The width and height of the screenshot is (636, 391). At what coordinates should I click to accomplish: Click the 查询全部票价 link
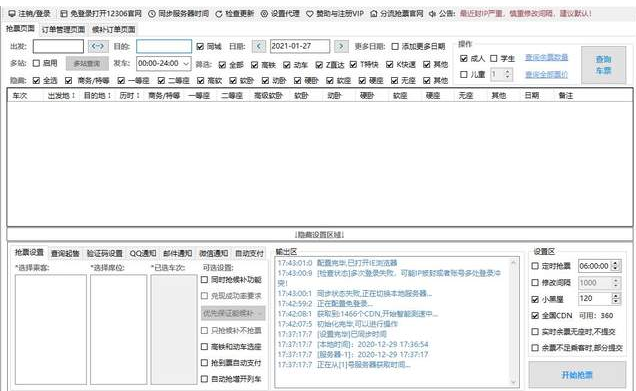click(x=546, y=74)
